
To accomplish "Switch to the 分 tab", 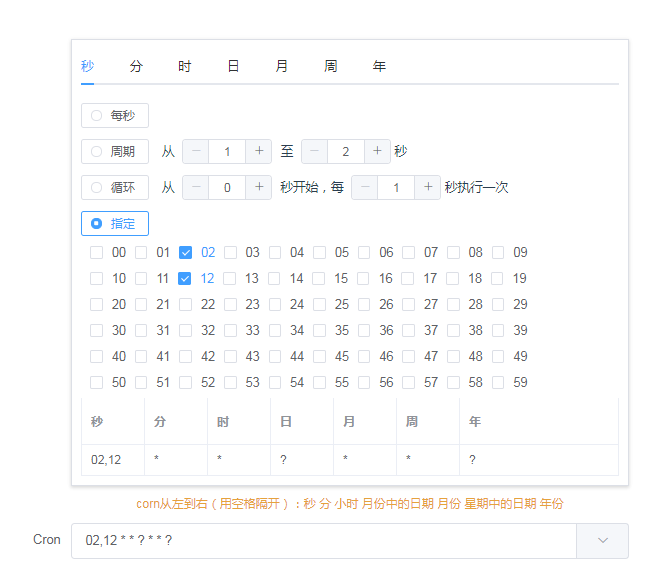I will click(136, 66).
